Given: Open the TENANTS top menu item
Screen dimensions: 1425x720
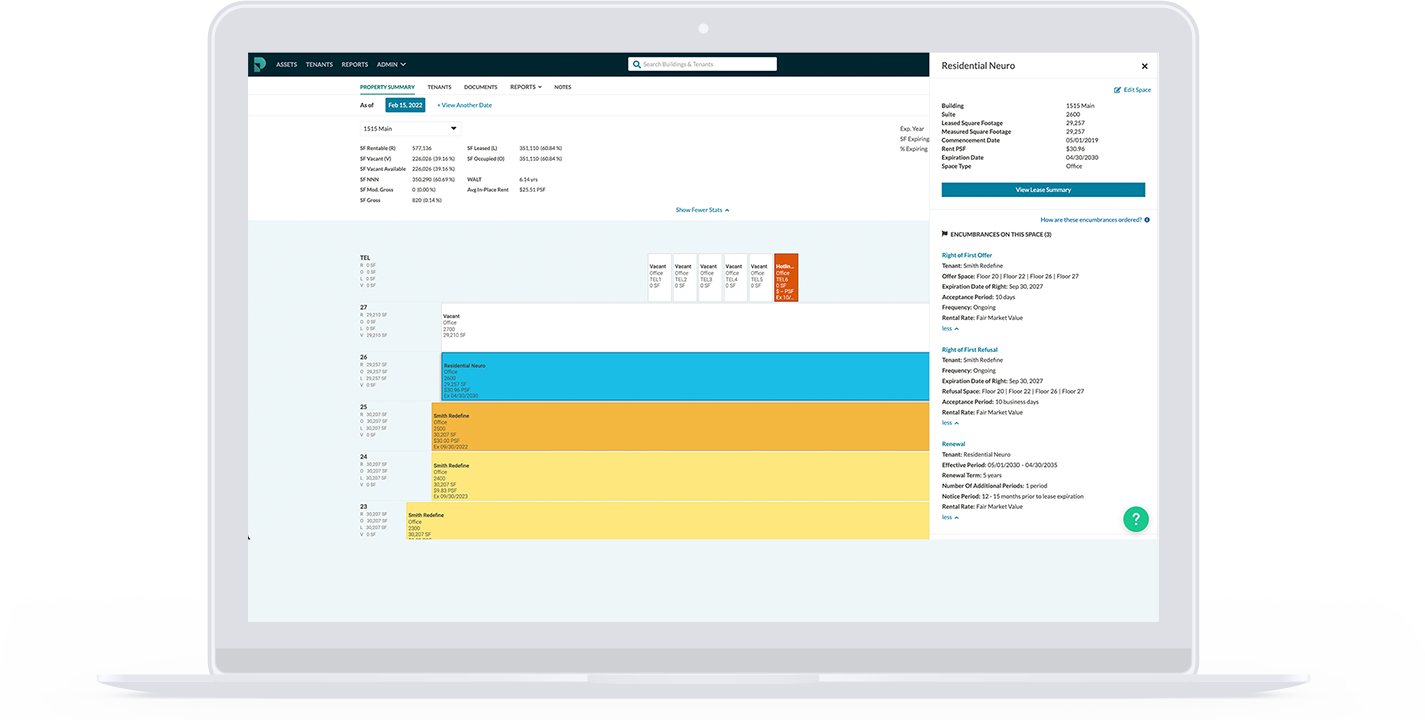Looking at the screenshot, I should [x=319, y=64].
